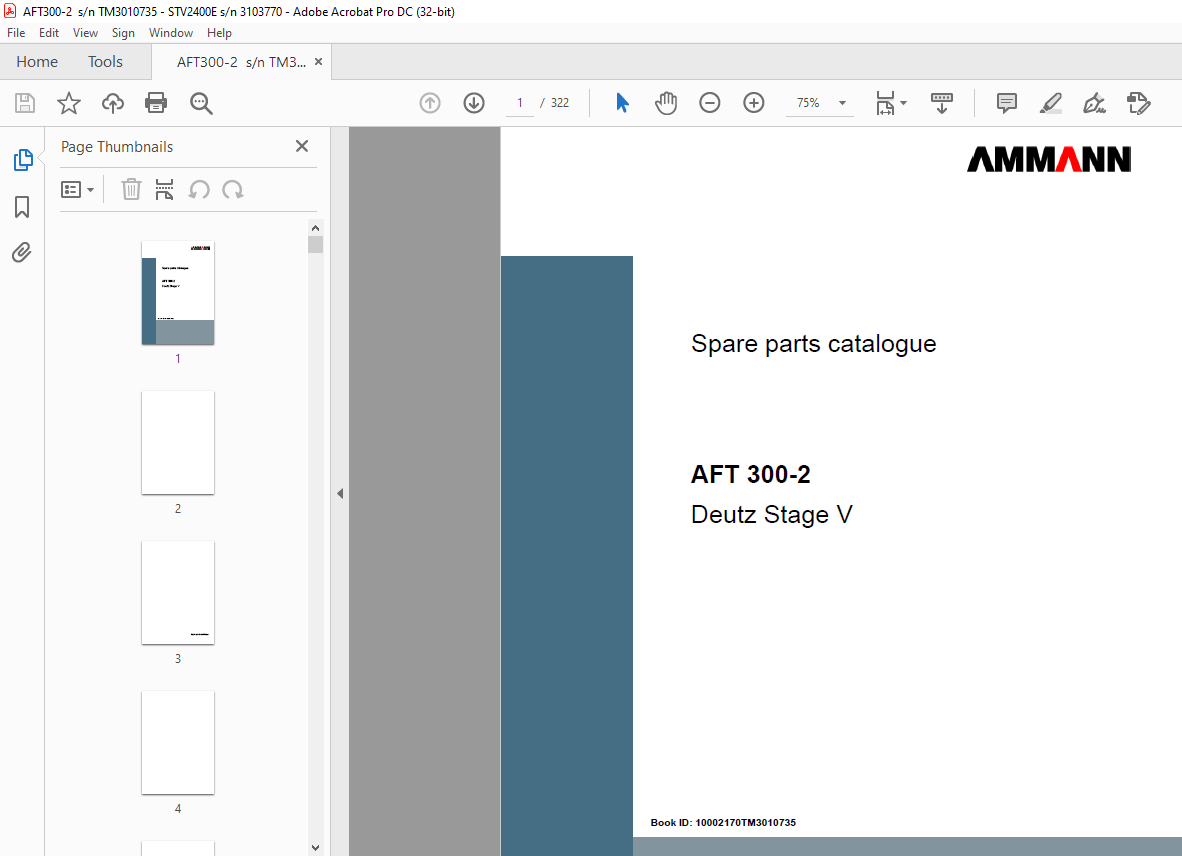Screen dimensions: 1182x856
Task: Delete pages with the trash icon
Action: pyautogui.click(x=131, y=189)
